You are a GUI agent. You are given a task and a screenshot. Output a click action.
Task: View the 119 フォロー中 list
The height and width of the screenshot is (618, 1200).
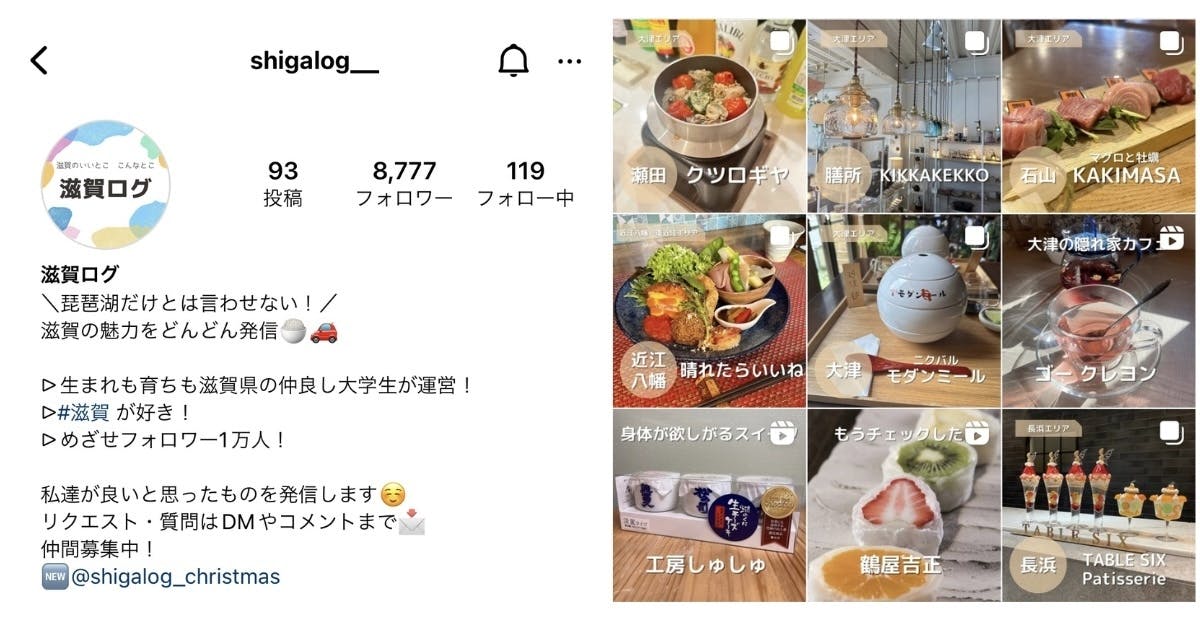click(525, 184)
